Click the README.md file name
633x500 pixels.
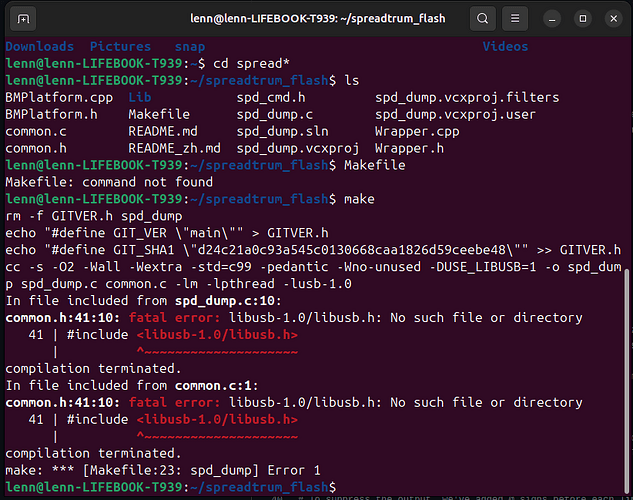point(163,131)
